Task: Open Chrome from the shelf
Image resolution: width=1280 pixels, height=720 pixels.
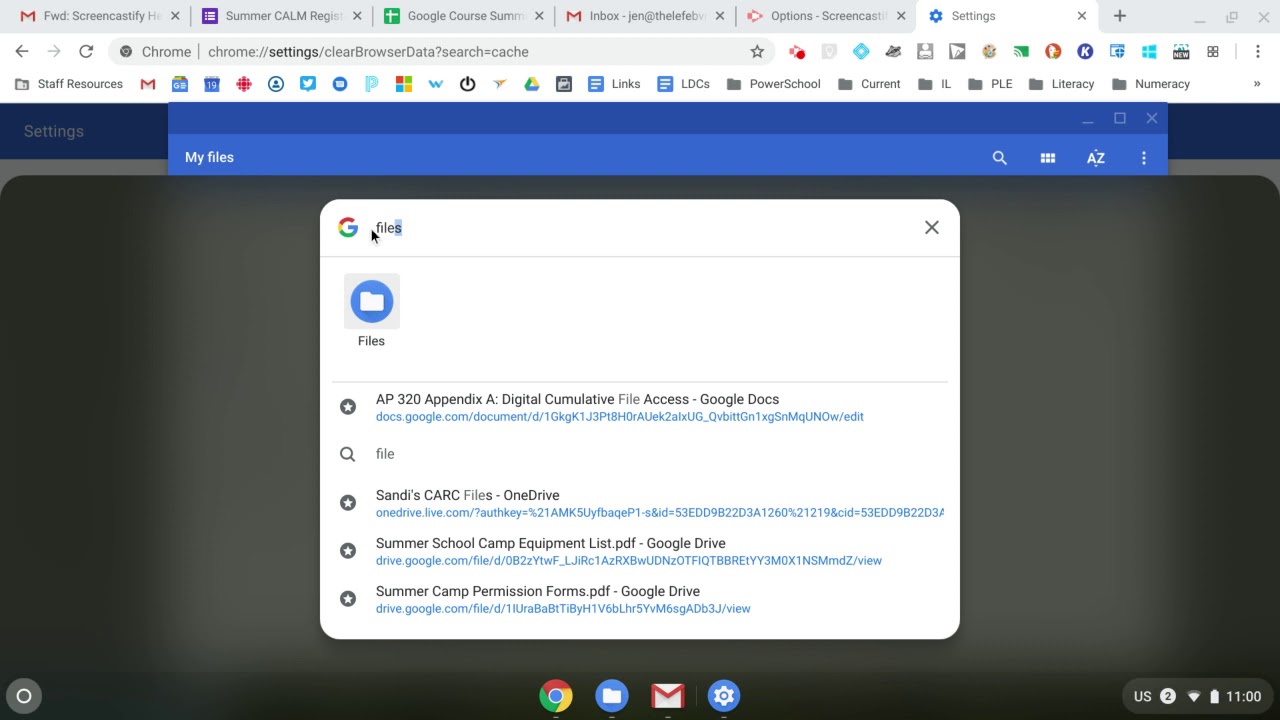Action: tap(556, 696)
